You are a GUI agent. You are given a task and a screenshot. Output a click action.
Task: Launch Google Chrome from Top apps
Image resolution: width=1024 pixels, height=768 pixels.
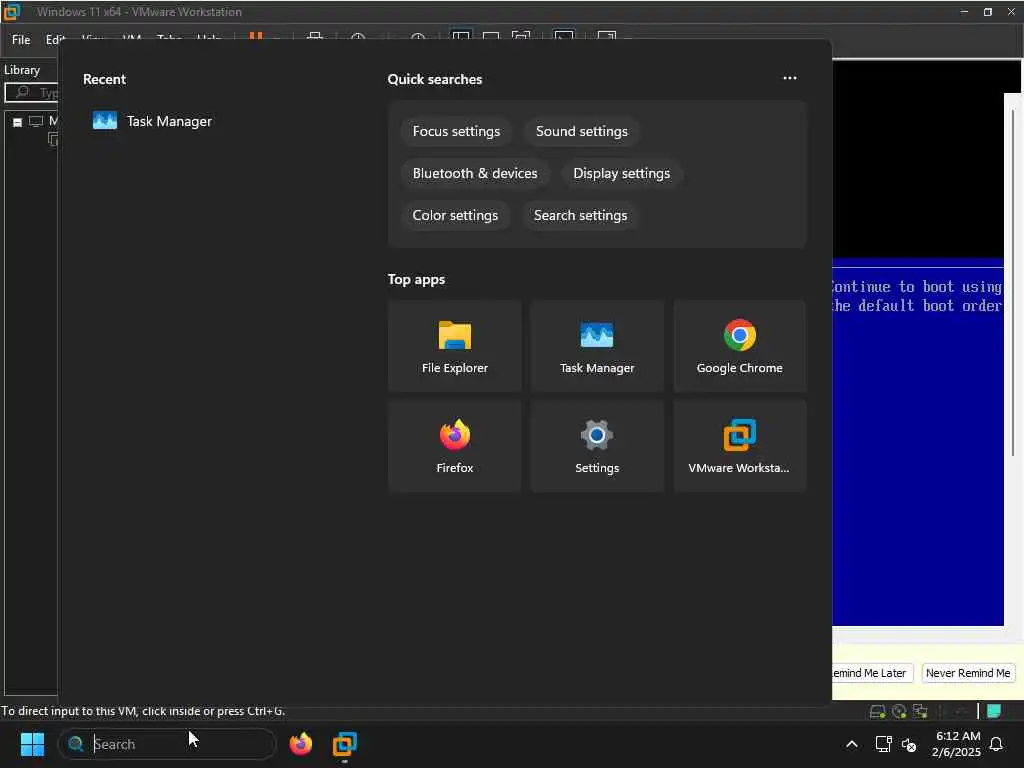pos(739,346)
